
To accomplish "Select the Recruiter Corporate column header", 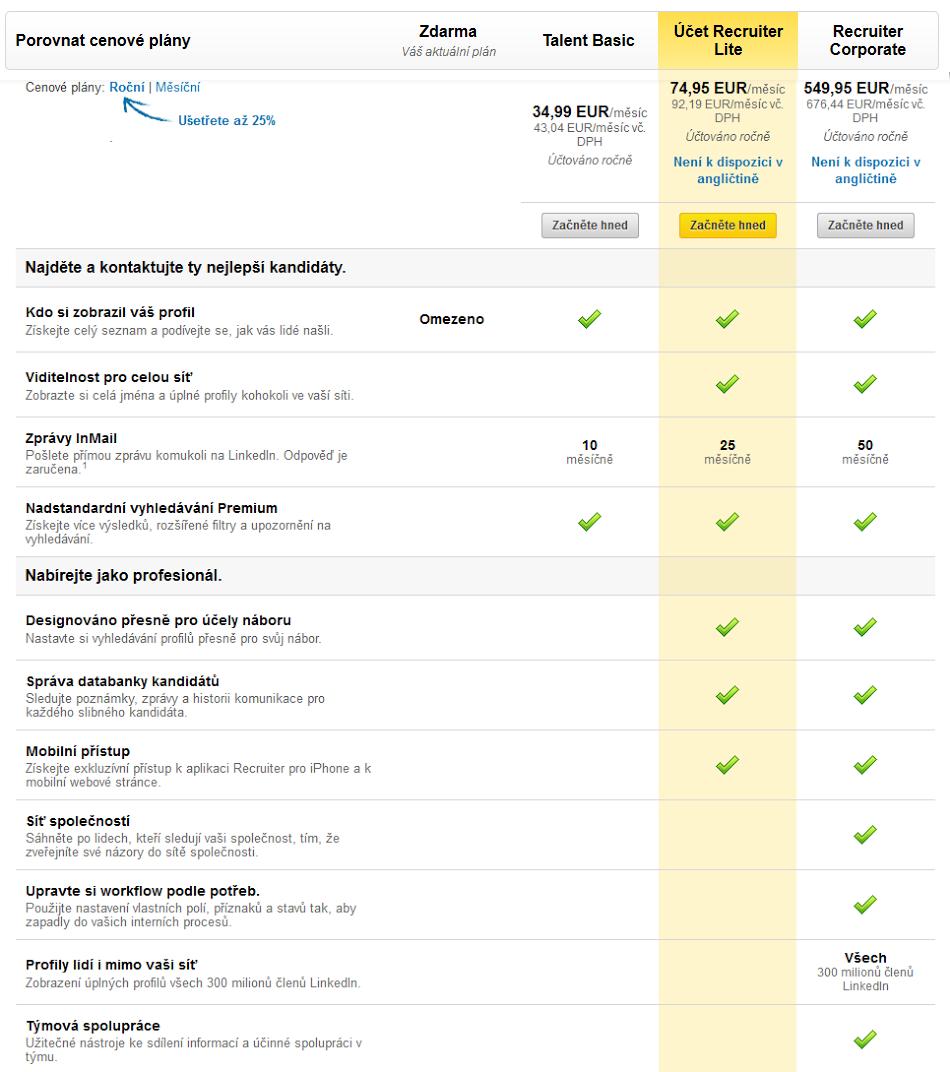I will point(867,40).
